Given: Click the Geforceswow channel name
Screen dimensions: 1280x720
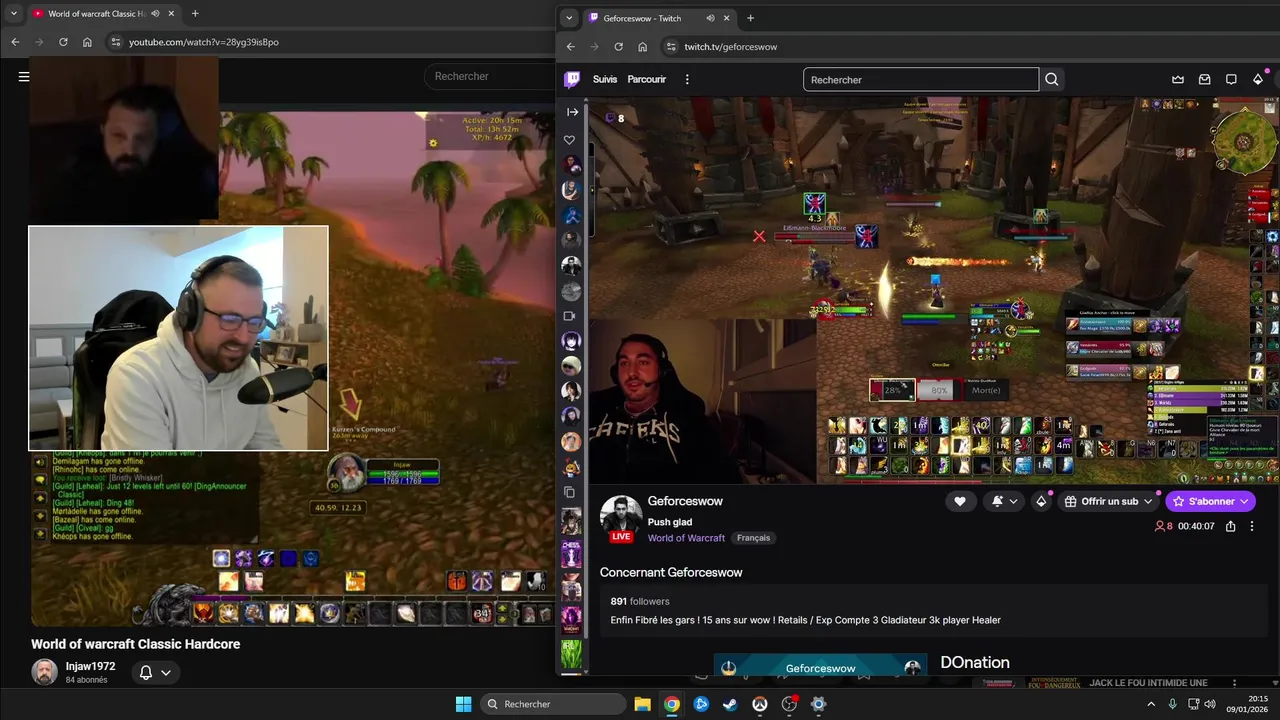Looking at the screenshot, I should [x=685, y=501].
